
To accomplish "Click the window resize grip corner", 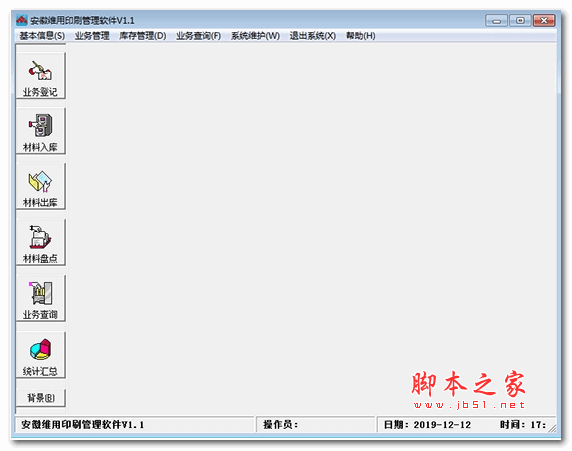I will tap(552, 428).
